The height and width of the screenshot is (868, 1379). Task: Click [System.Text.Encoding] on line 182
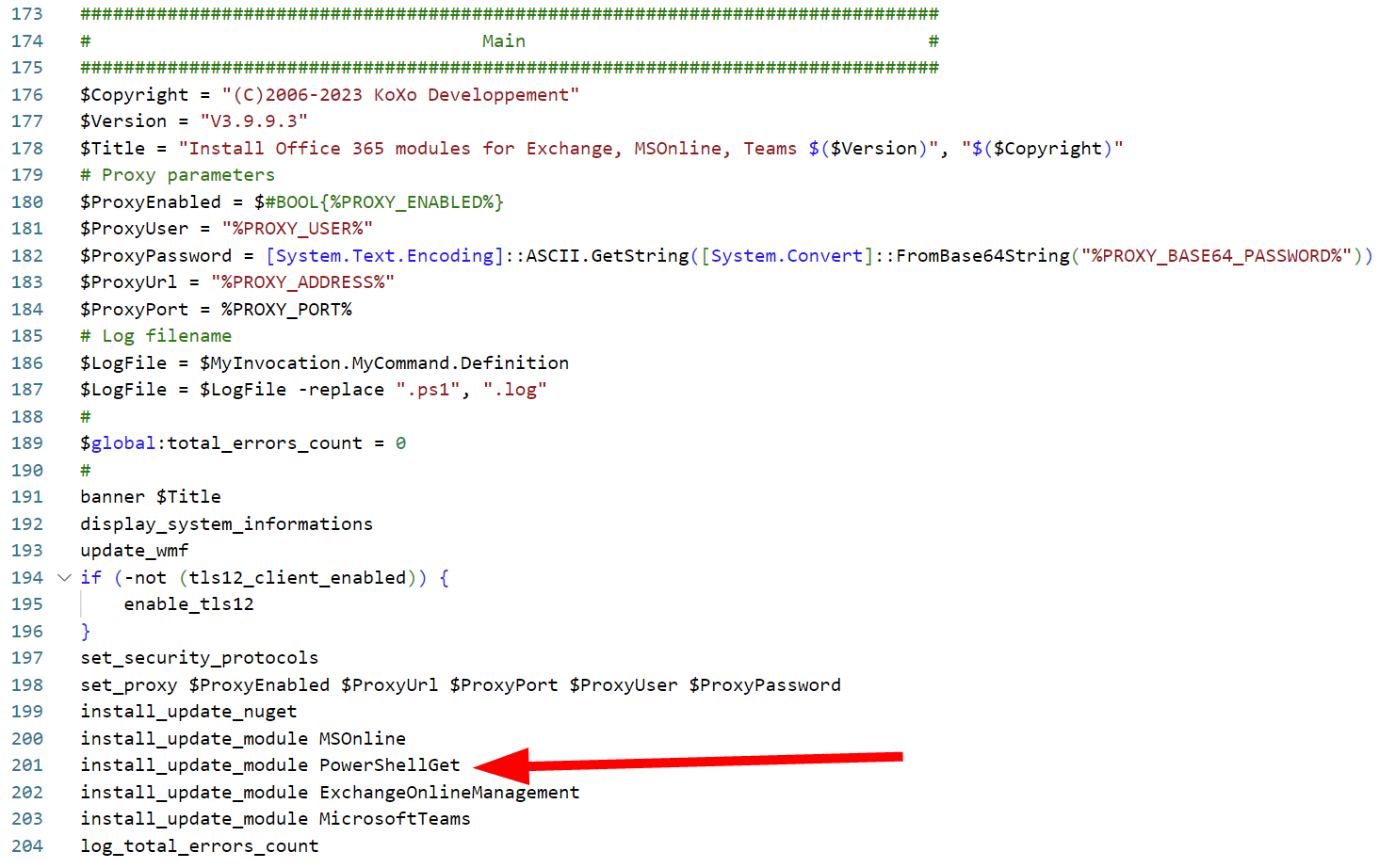pyautogui.click(x=385, y=255)
